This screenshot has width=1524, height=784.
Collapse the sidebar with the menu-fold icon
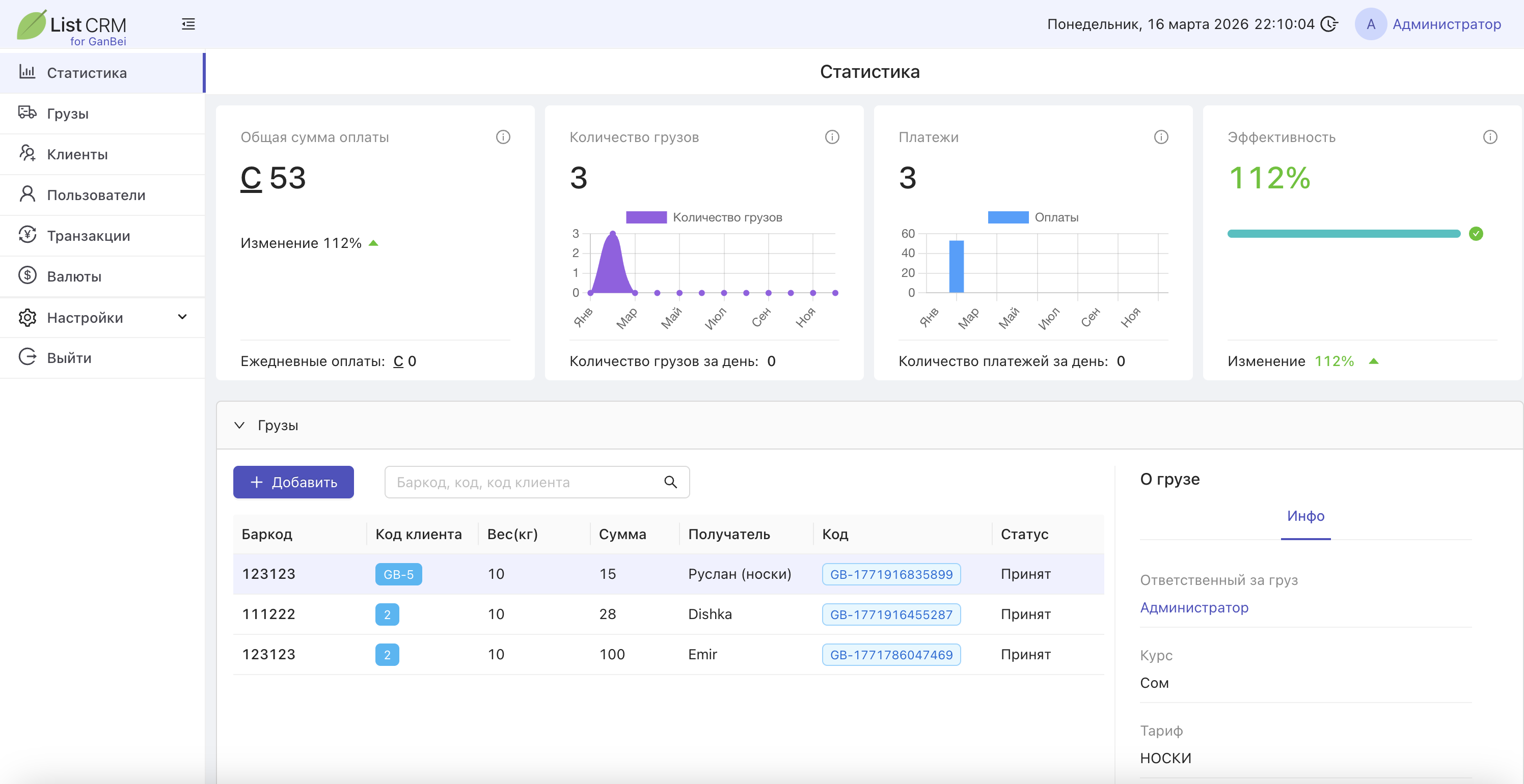188,24
